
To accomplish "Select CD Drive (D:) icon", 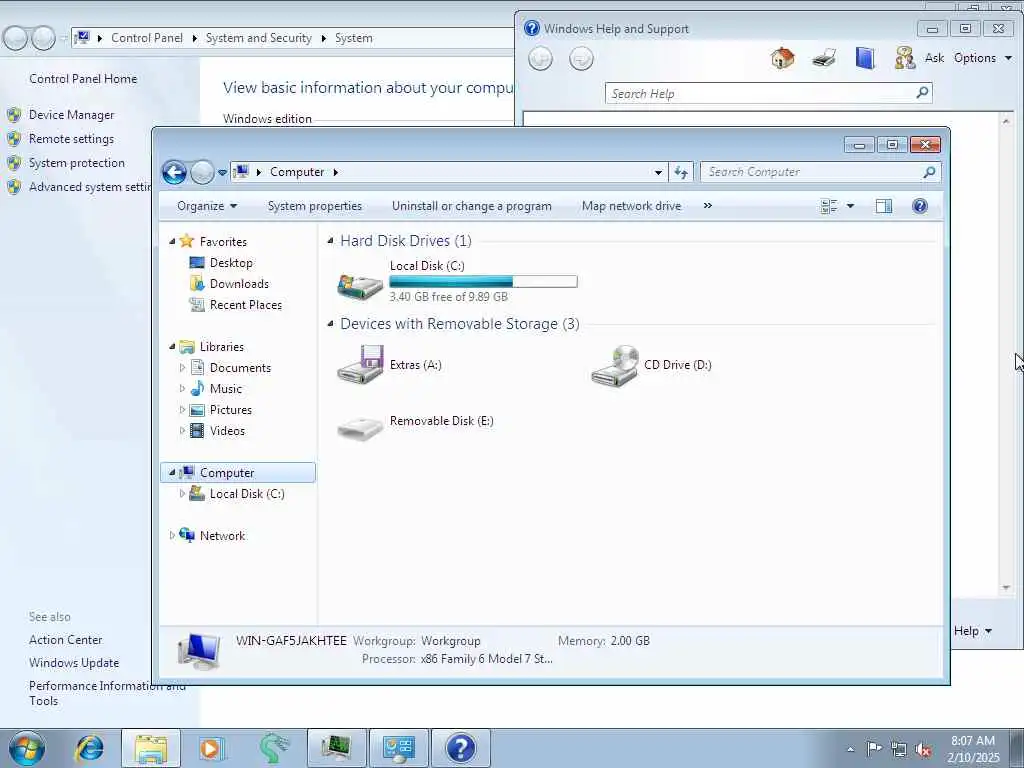I will point(615,366).
